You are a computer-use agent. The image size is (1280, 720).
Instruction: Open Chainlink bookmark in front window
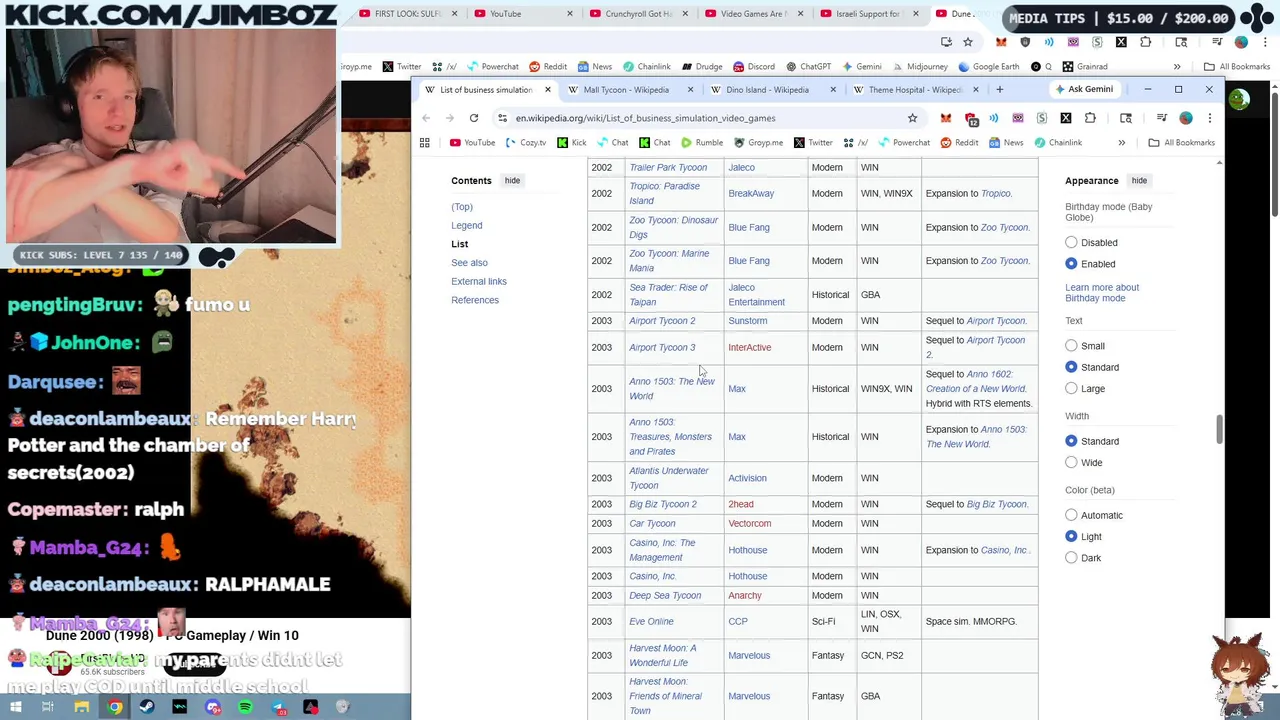pyautogui.click(x=1057, y=143)
